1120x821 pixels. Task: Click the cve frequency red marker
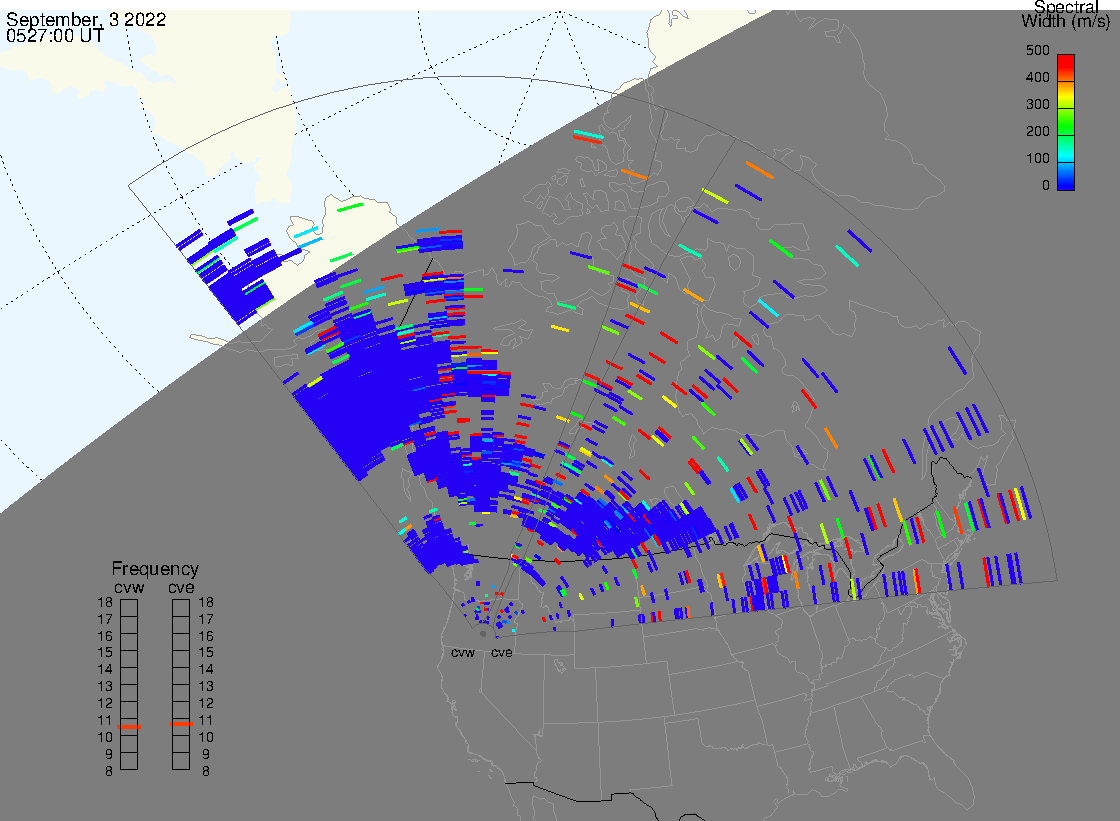click(181, 724)
